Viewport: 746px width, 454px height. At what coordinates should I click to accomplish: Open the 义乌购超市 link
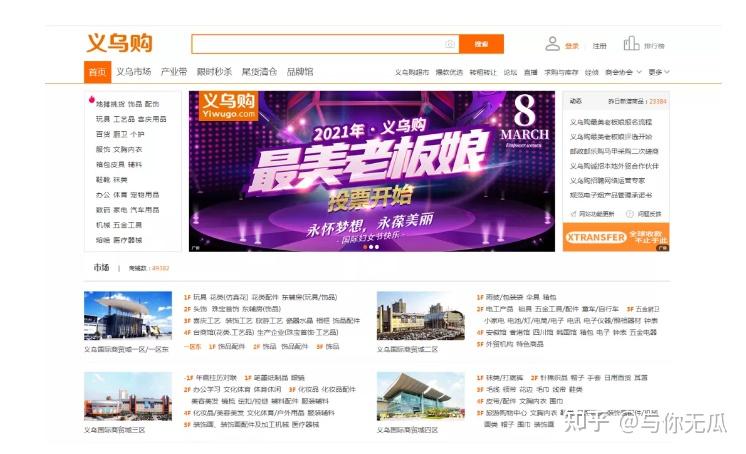click(x=412, y=72)
